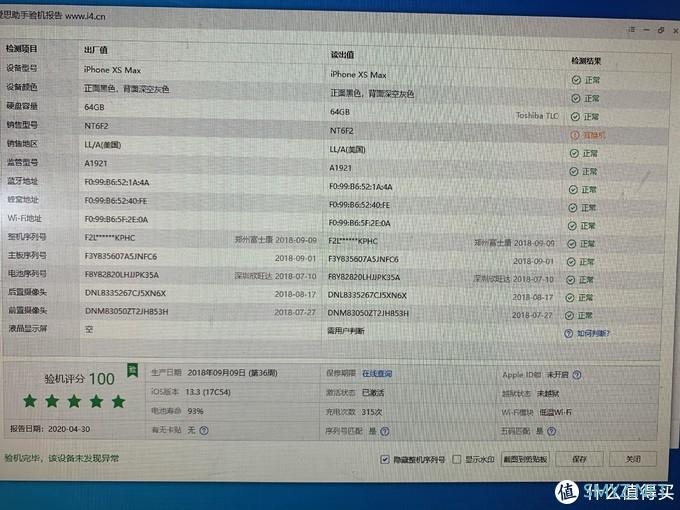Click the help icon next to Apple ID锁 未开启

tap(577, 375)
